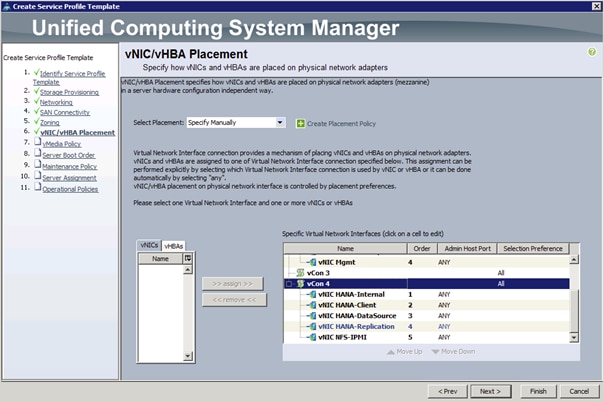Image resolution: width=604 pixels, height=402 pixels.
Task: Go to the vMedia Policy step
Action: (x=62, y=144)
